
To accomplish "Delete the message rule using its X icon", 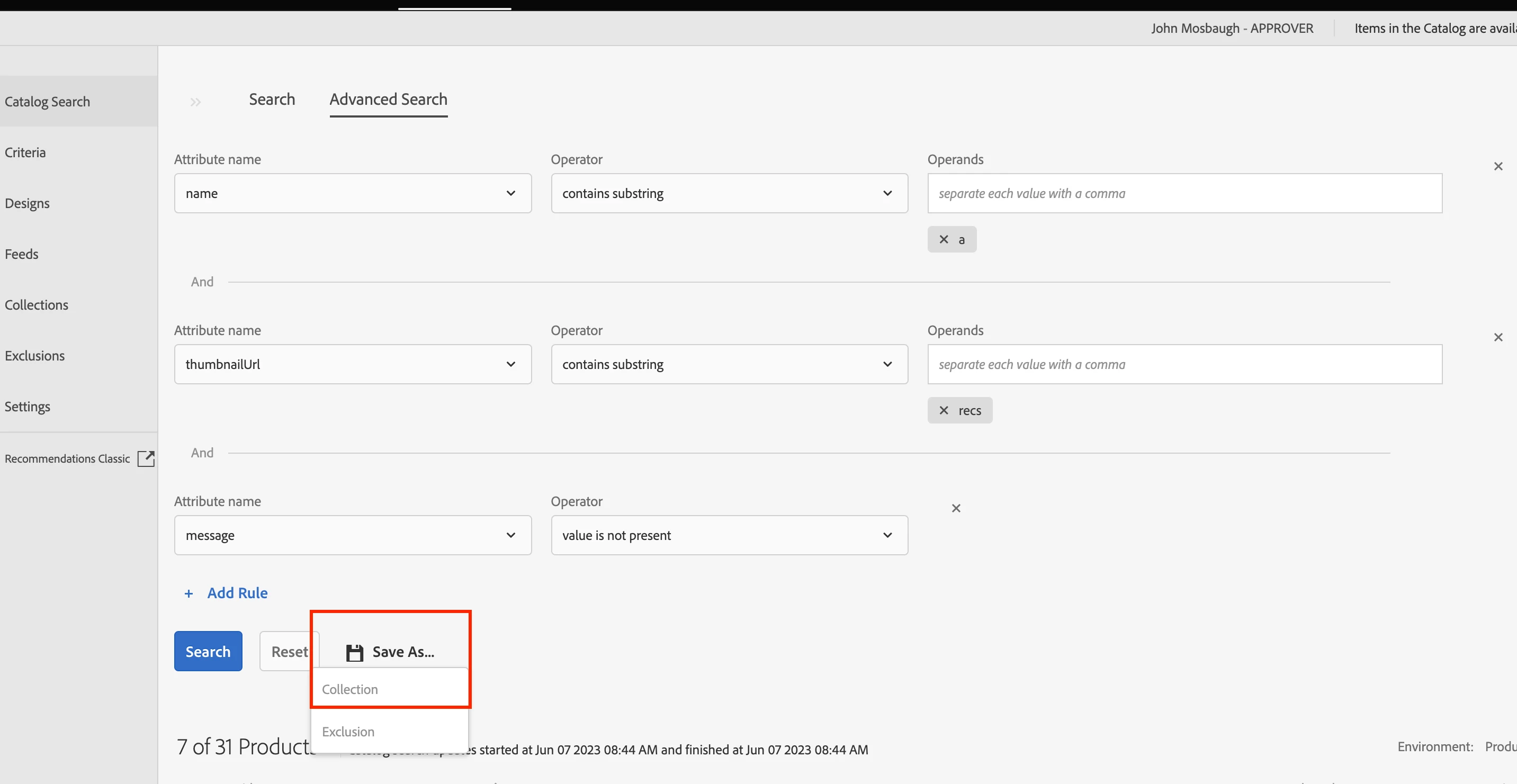I will coord(956,508).
